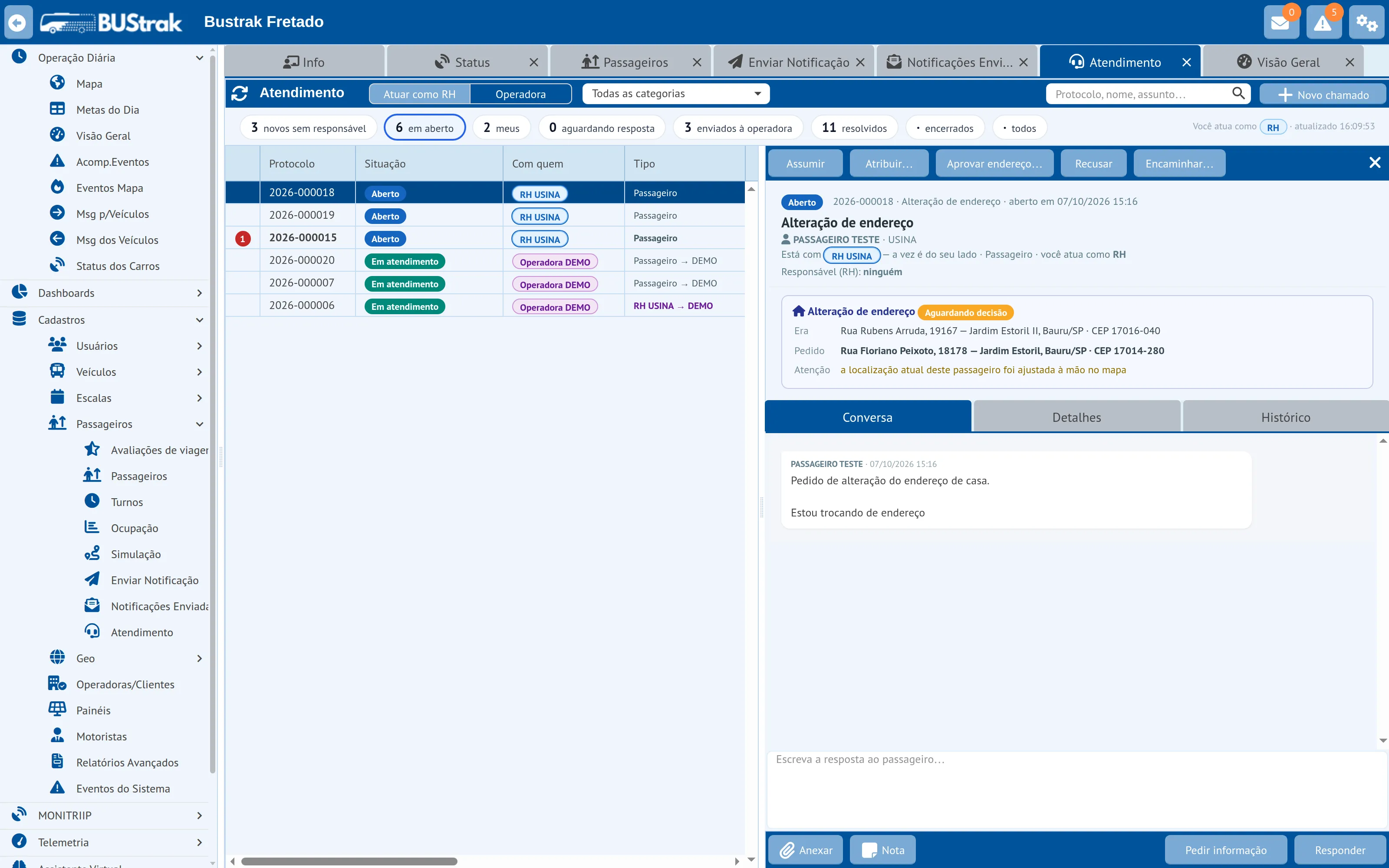Click the Novo chamado button
1389x868 pixels.
(x=1323, y=94)
